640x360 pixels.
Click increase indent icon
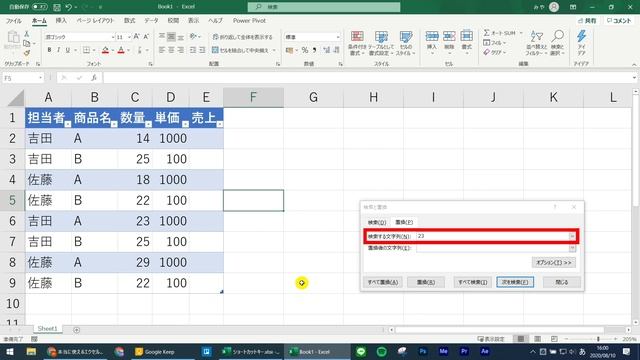(x=202, y=50)
